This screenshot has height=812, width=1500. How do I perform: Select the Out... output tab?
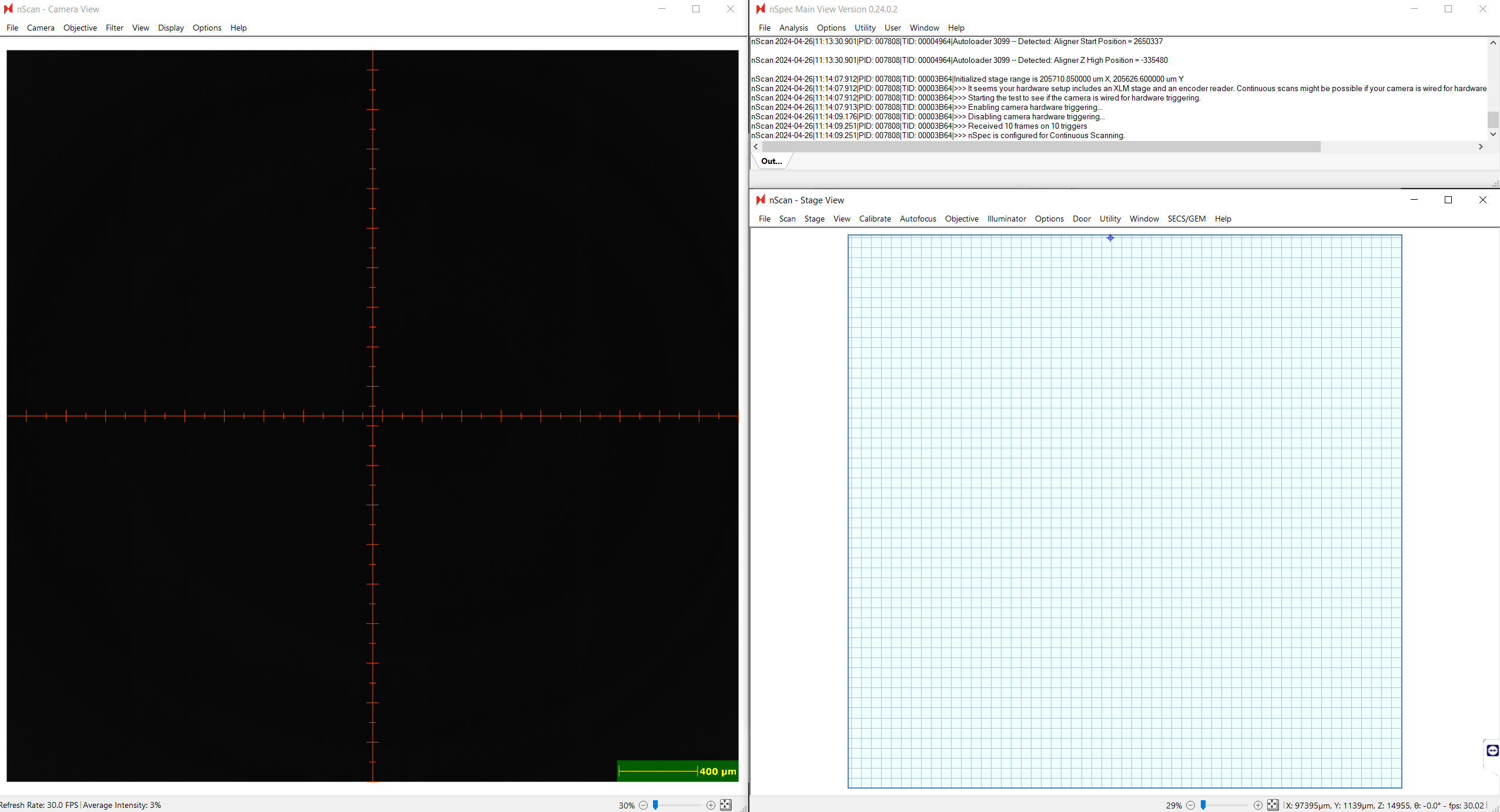[x=771, y=161]
